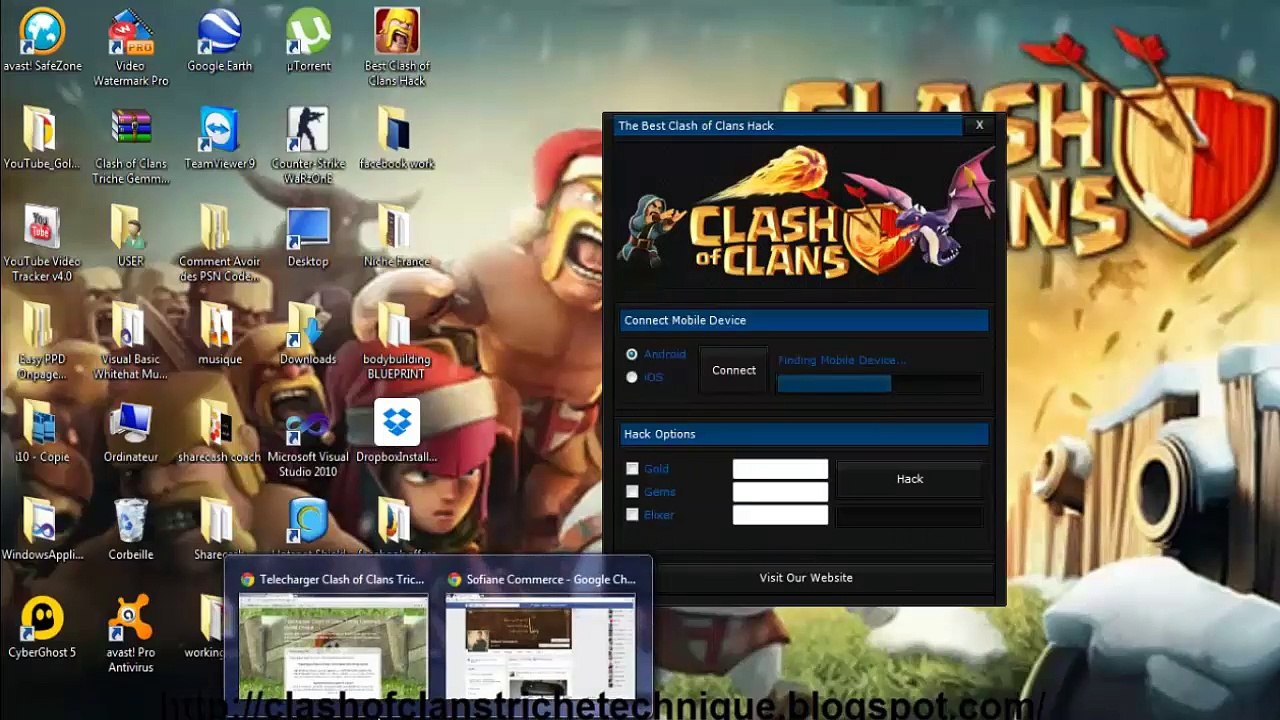Select the YouTube_Gol... folder icon
This screenshot has height=720, width=1280.
(42, 139)
